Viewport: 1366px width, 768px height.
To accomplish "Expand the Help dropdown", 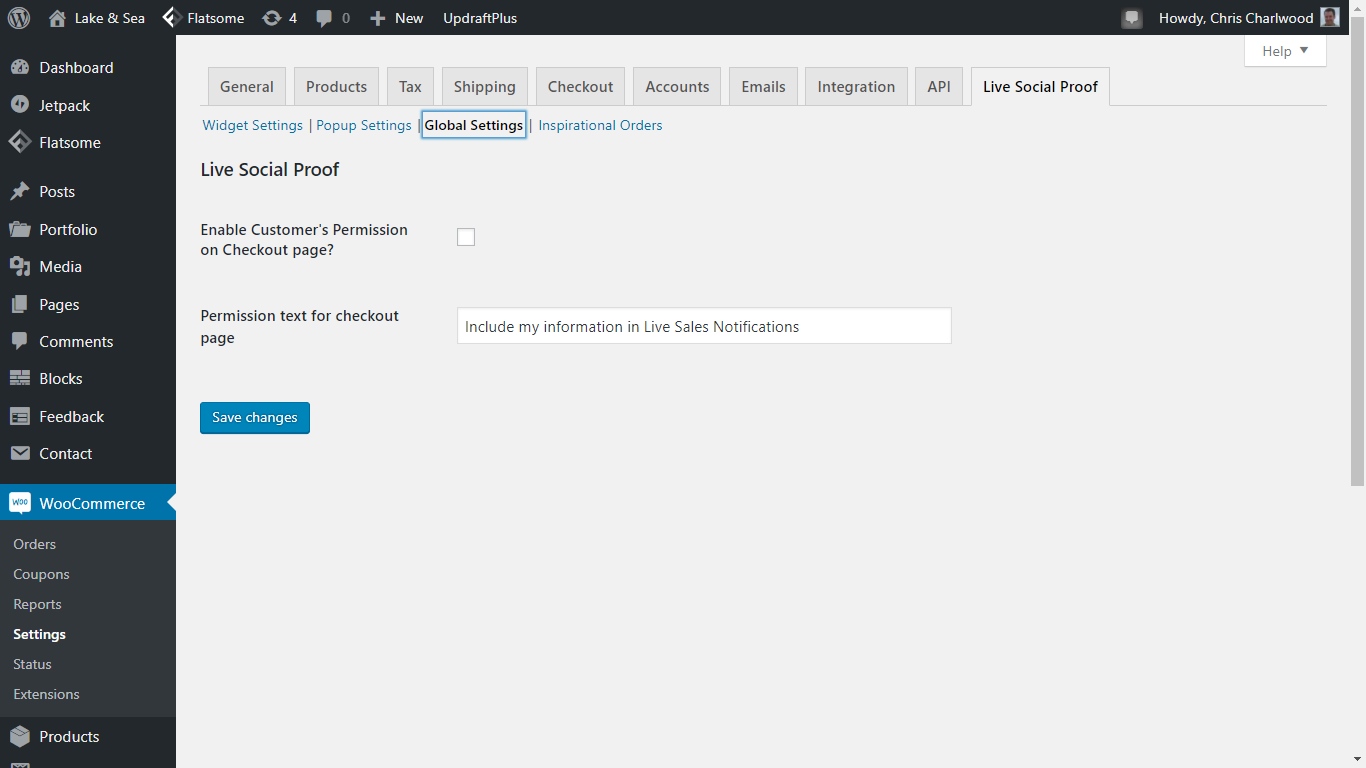I will [x=1285, y=51].
